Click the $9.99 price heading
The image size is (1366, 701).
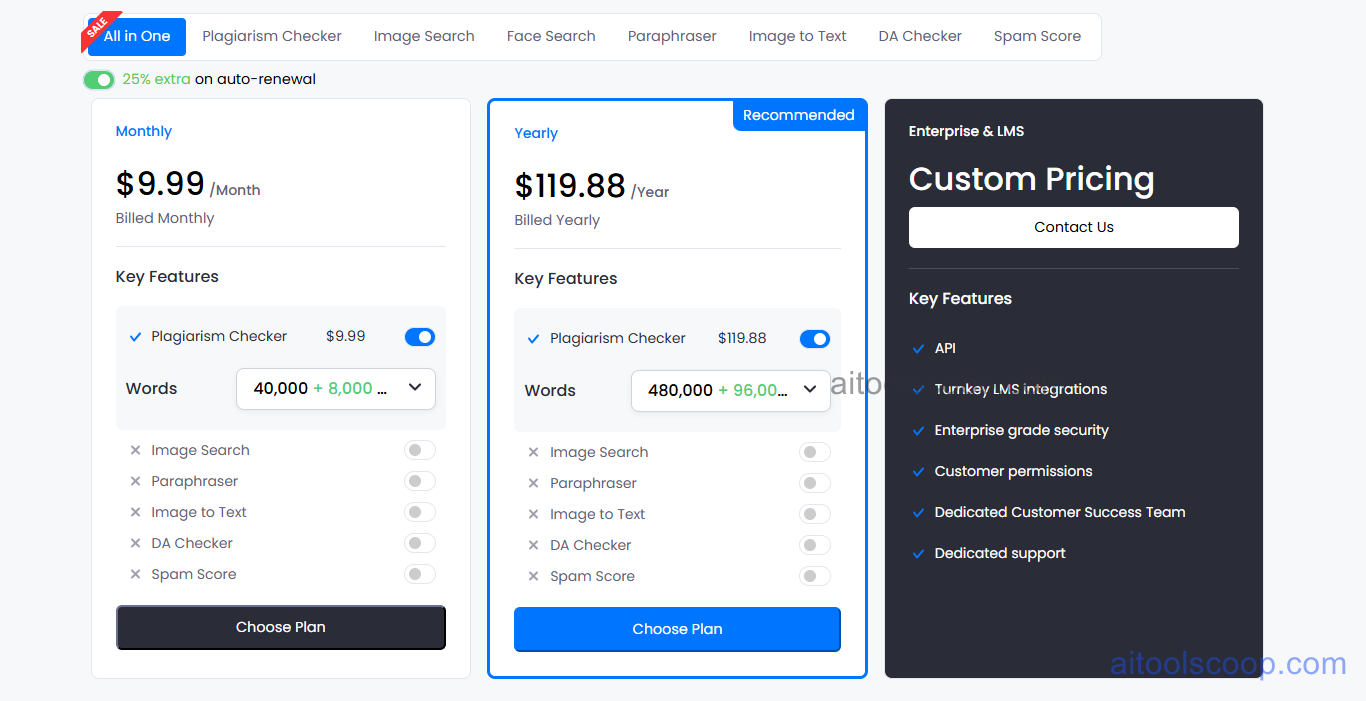[x=160, y=184]
